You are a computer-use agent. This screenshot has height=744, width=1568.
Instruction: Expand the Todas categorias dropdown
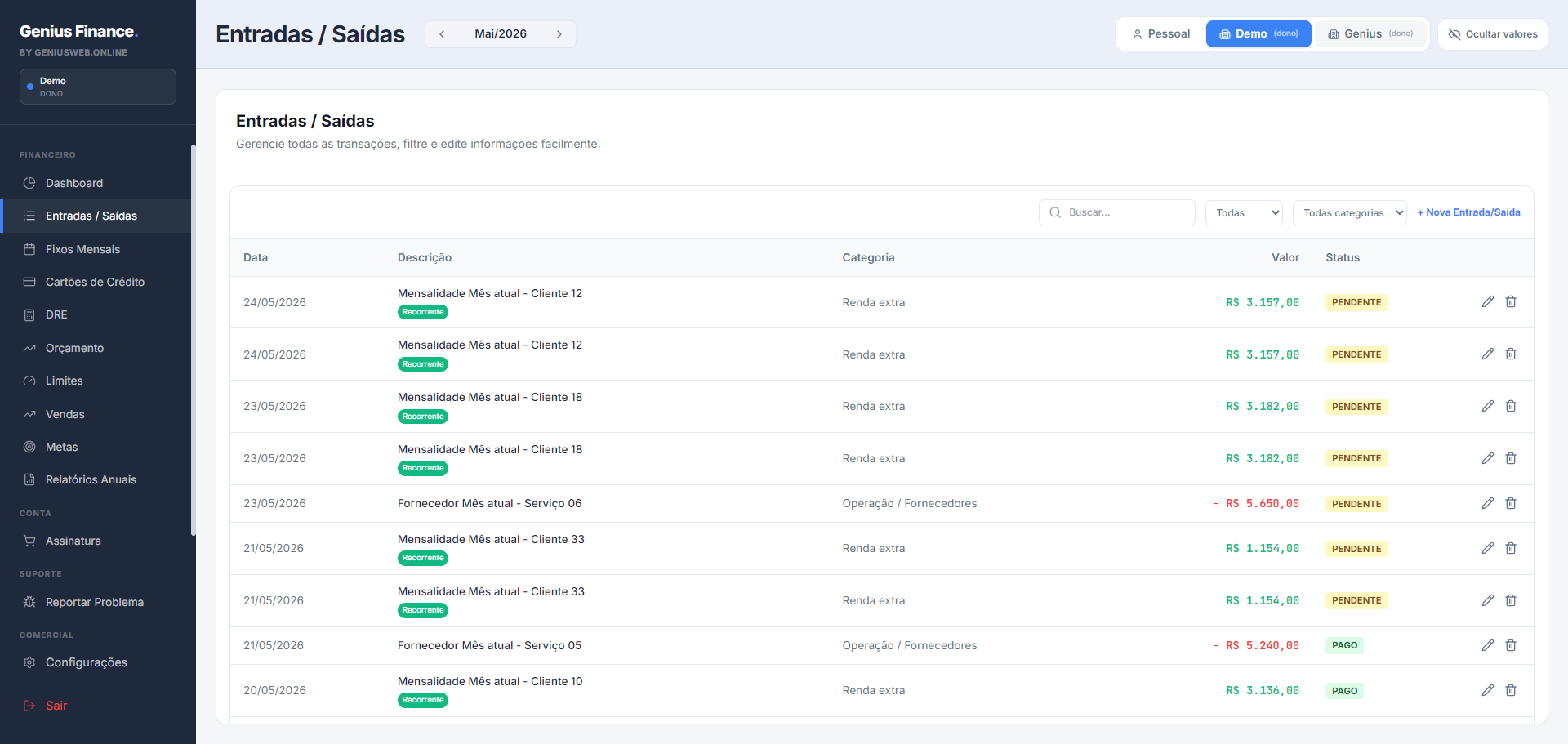pyautogui.click(x=1349, y=212)
